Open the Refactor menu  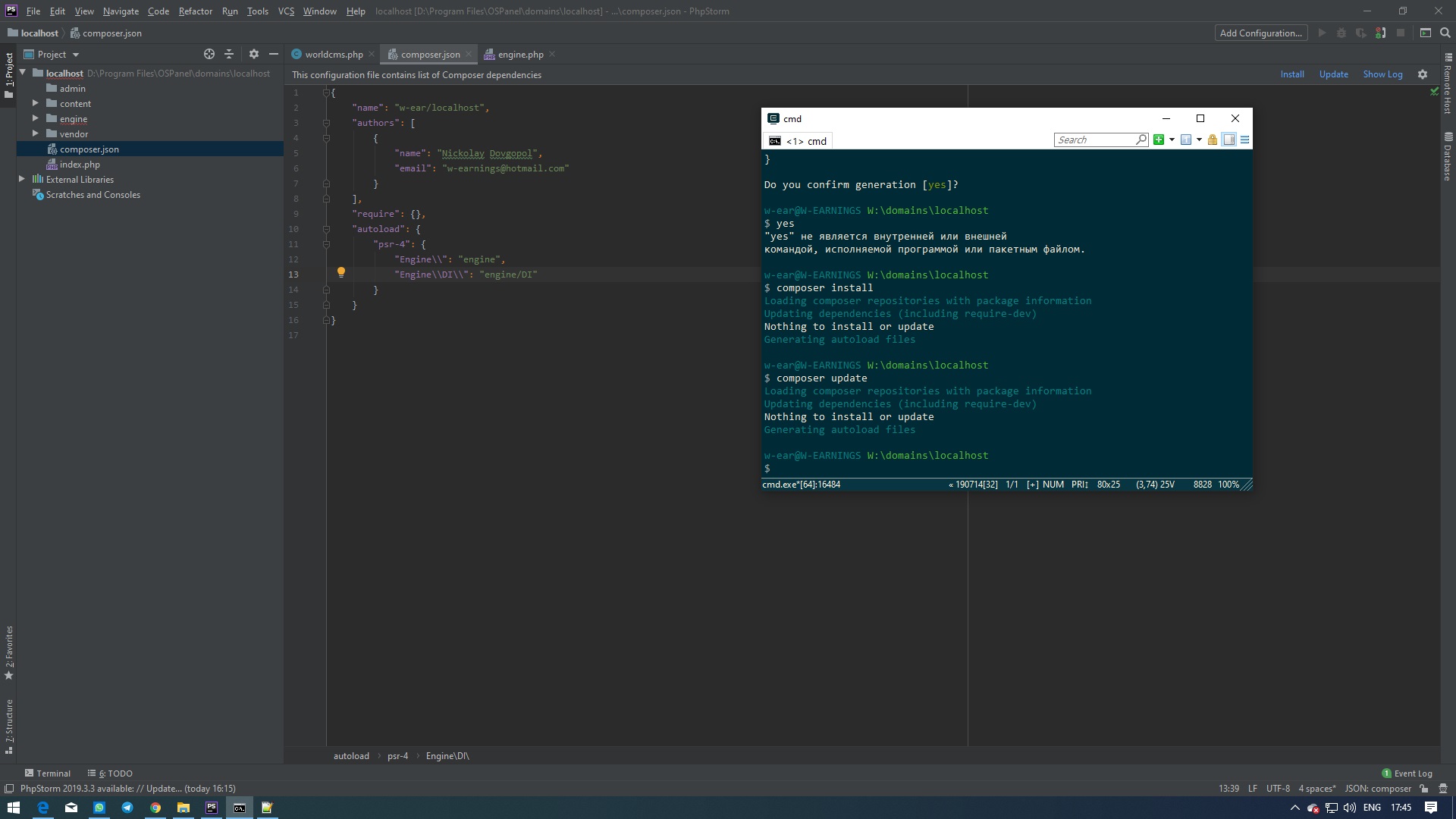[x=195, y=11]
